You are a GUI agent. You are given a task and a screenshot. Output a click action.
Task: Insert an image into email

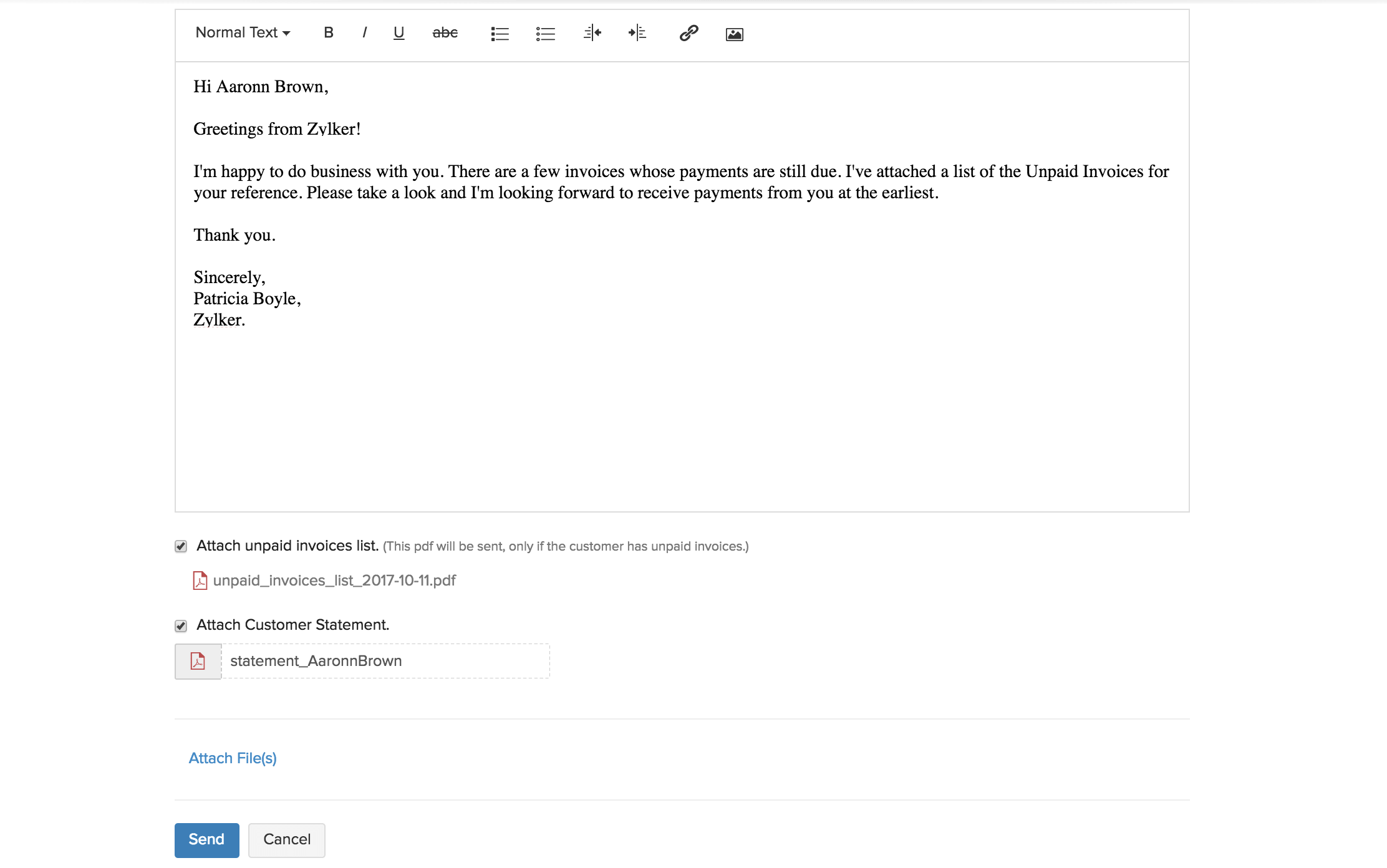coord(733,33)
